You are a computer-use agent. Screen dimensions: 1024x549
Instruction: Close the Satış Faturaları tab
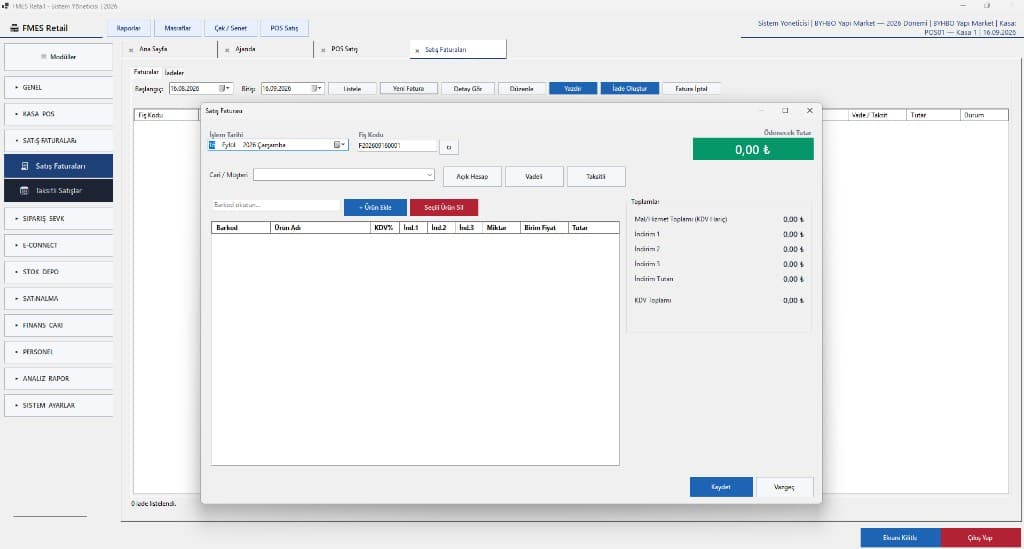tap(417, 50)
